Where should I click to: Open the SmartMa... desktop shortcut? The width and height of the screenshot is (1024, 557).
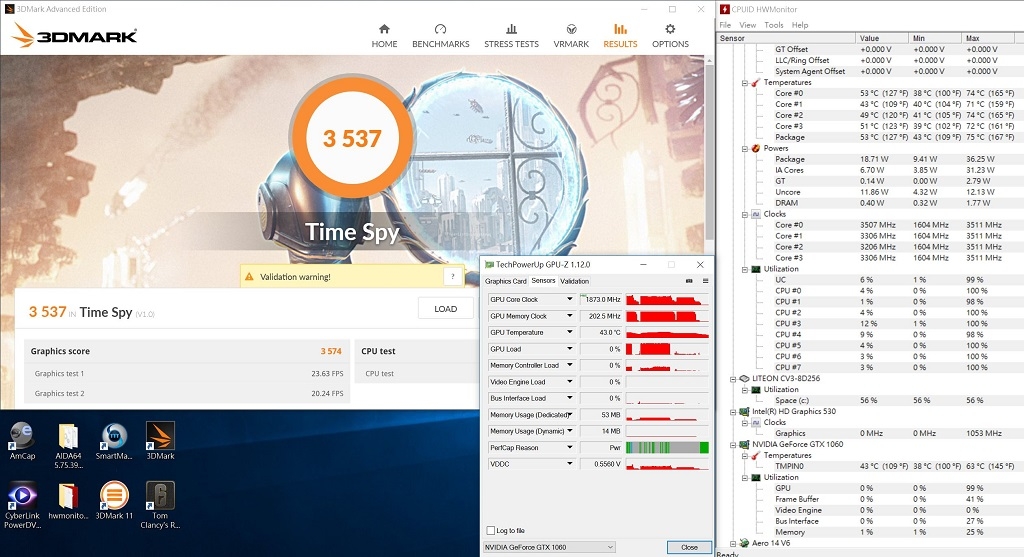[114, 441]
